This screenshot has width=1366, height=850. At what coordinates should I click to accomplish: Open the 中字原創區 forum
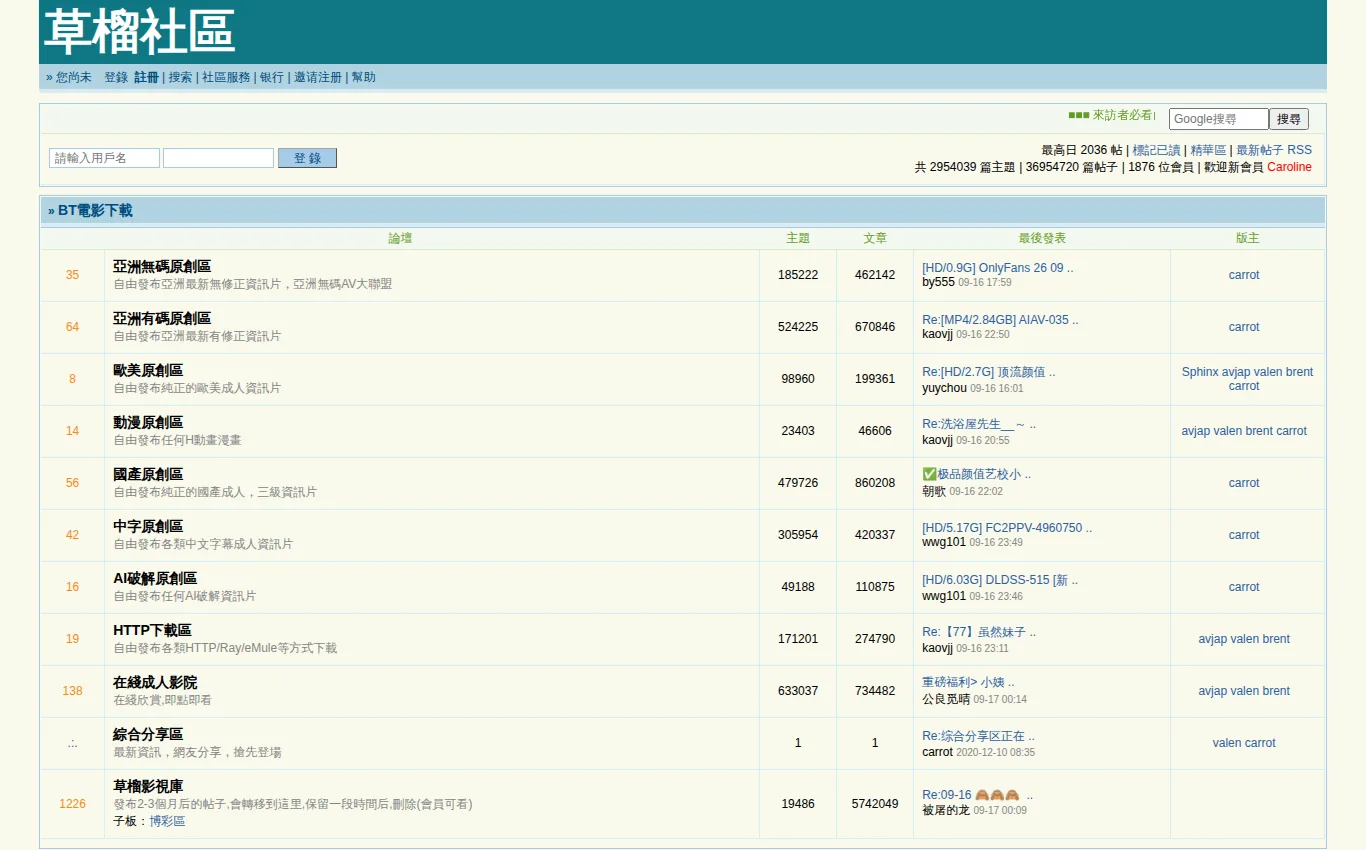(148, 526)
